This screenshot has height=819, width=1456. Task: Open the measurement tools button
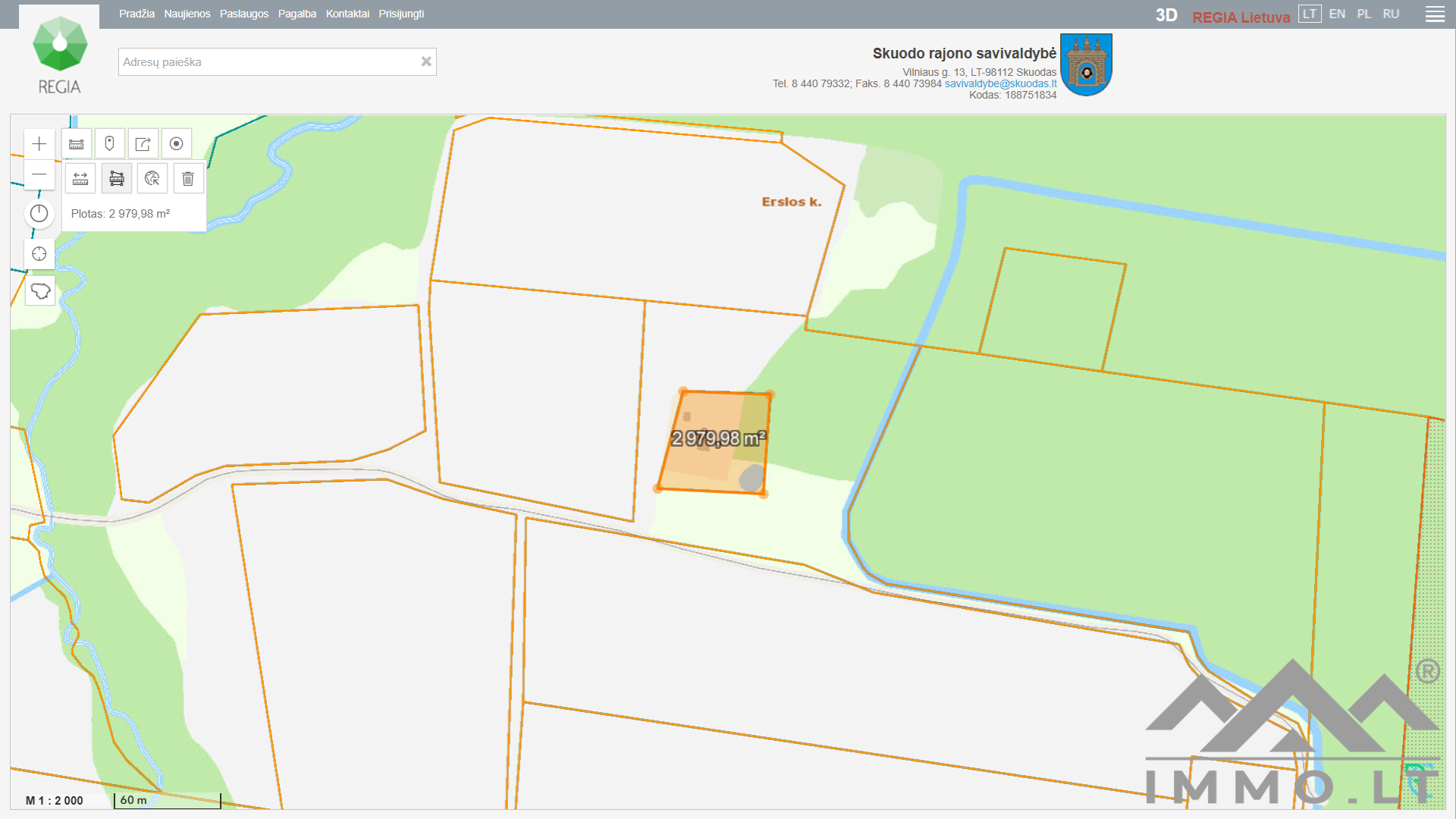[77, 144]
